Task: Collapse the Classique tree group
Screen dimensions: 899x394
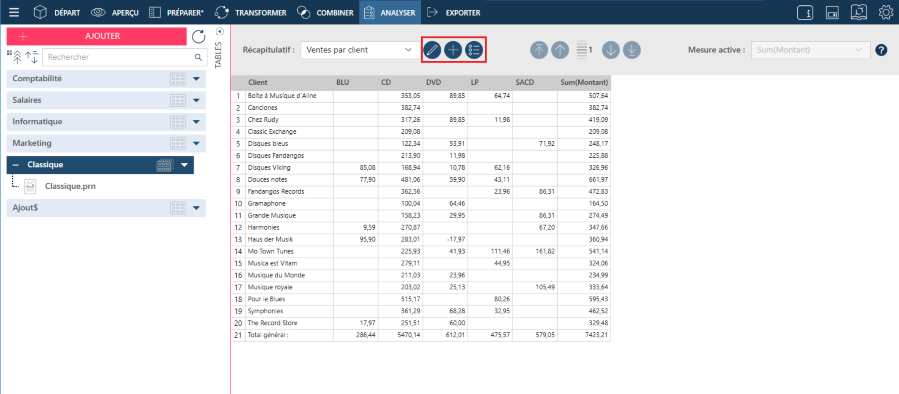Action: coord(16,165)
